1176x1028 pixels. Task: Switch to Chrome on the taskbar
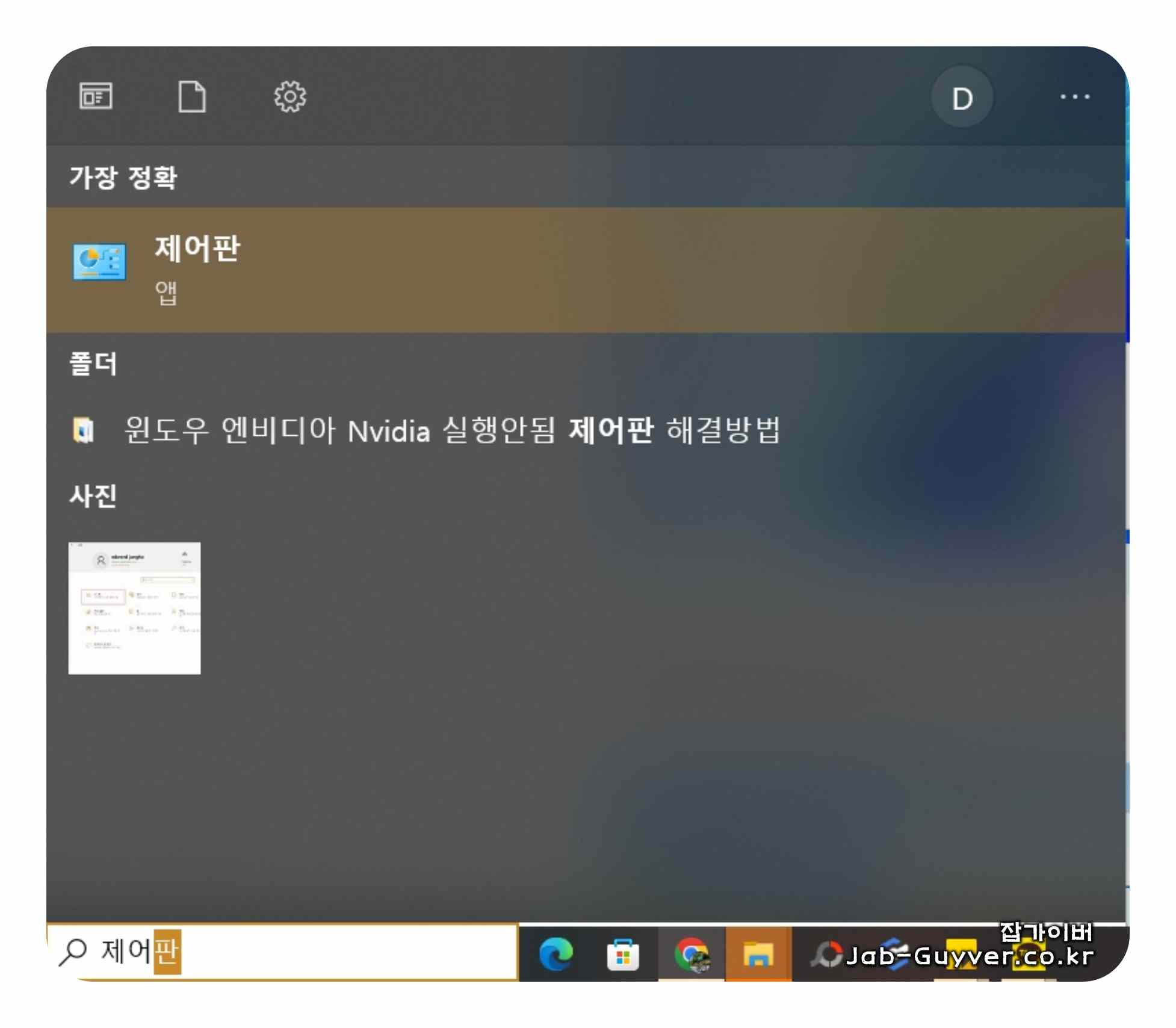click(691, 955)
